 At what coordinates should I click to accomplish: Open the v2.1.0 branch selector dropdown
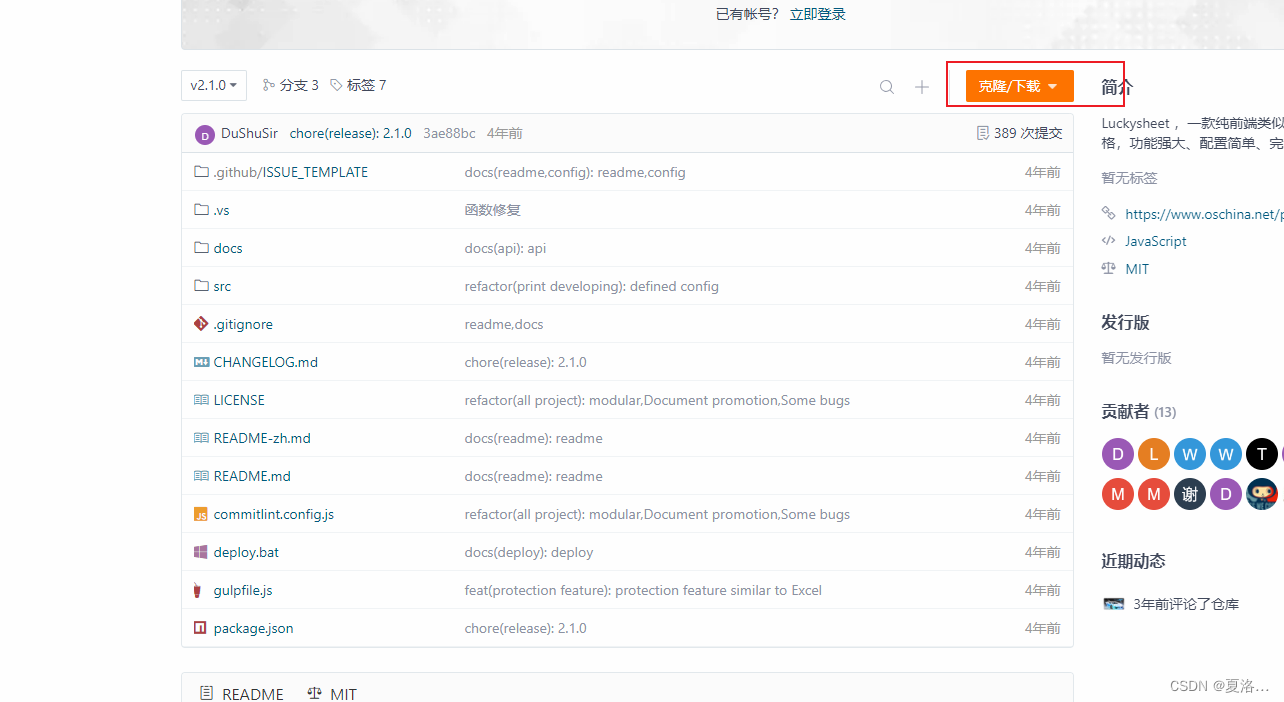(x=213, y=85)
